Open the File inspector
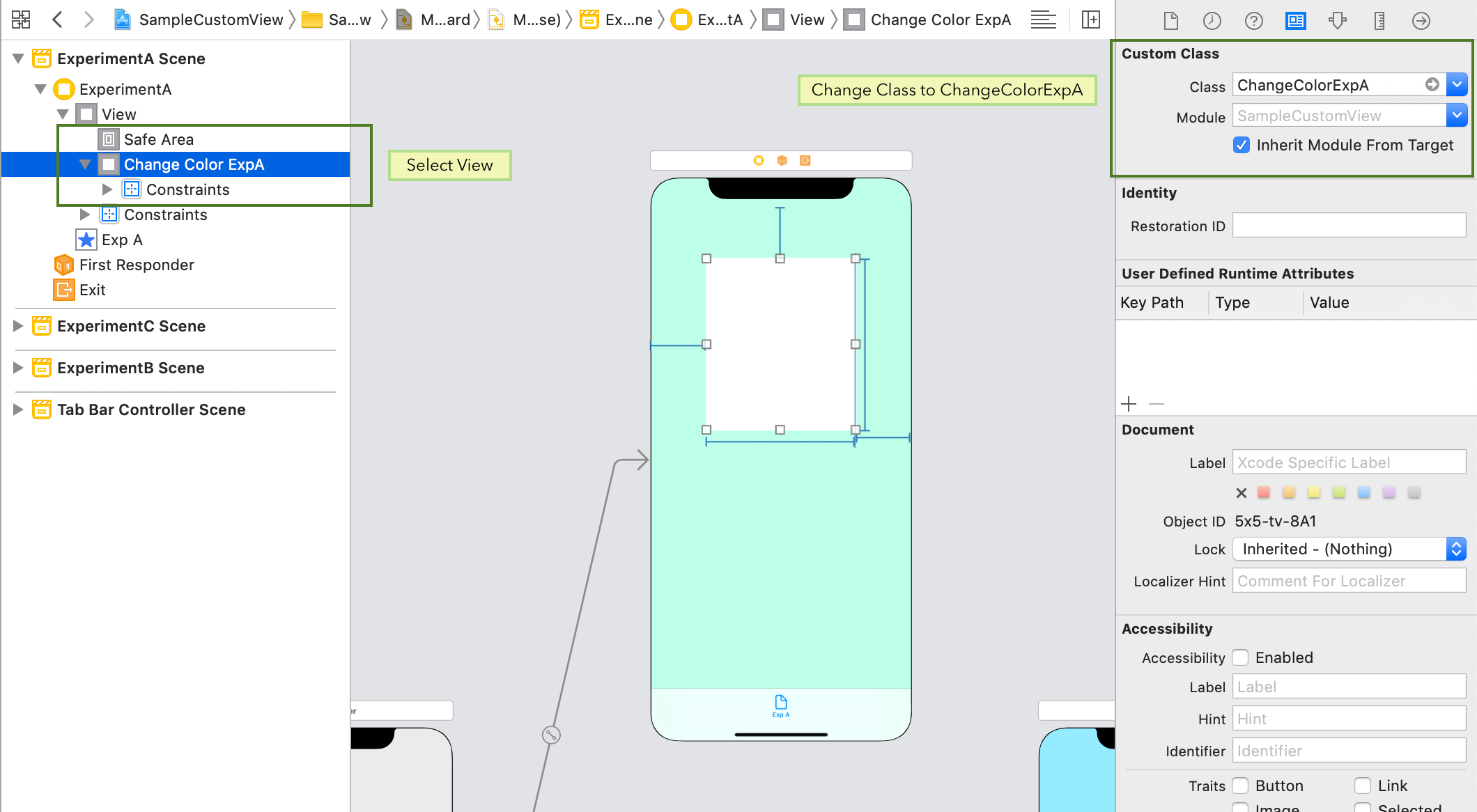This screenshot has height=812, width=1477. [x=1170, y=20]
